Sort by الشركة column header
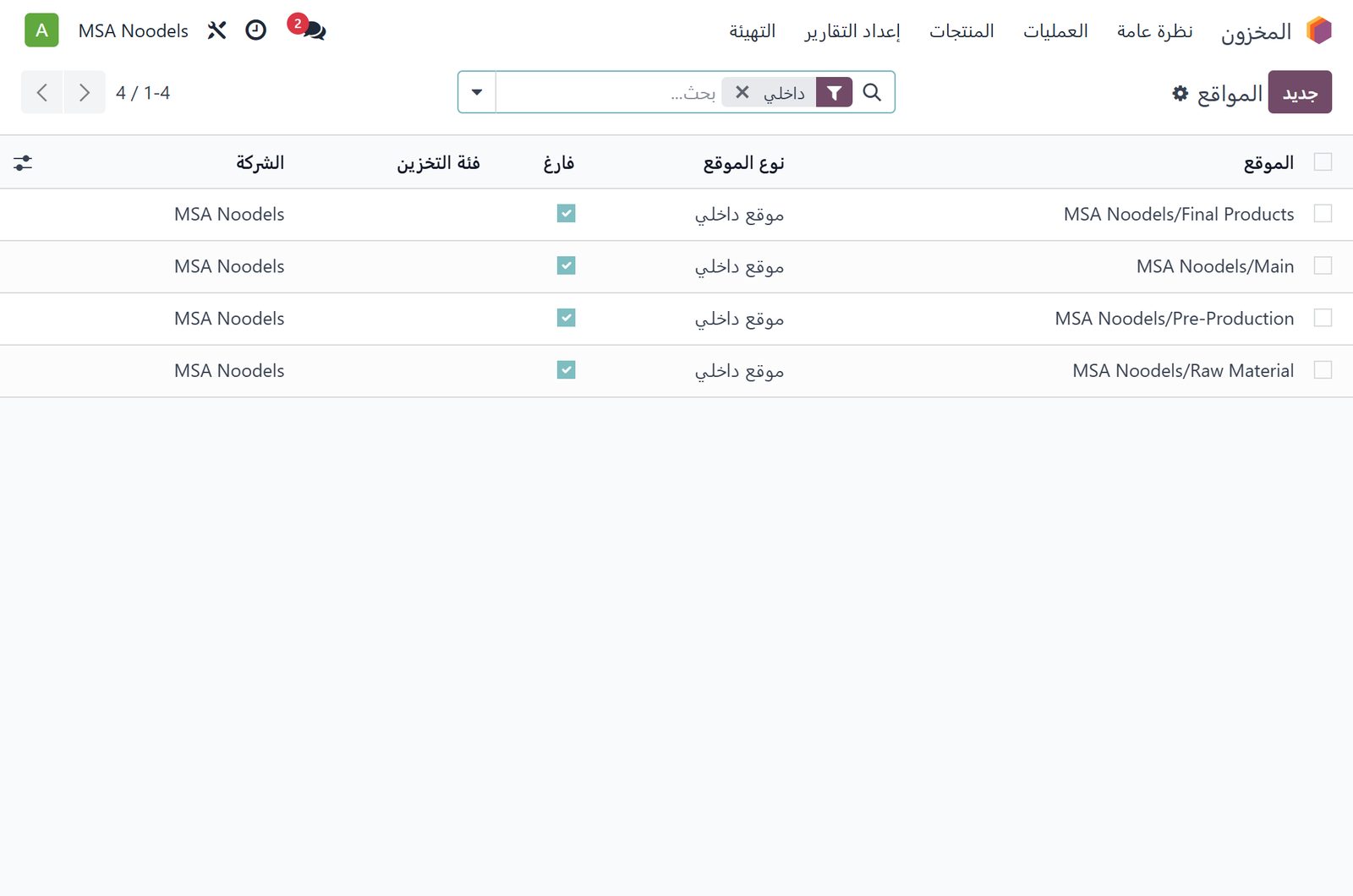 [x=260, y=163]
